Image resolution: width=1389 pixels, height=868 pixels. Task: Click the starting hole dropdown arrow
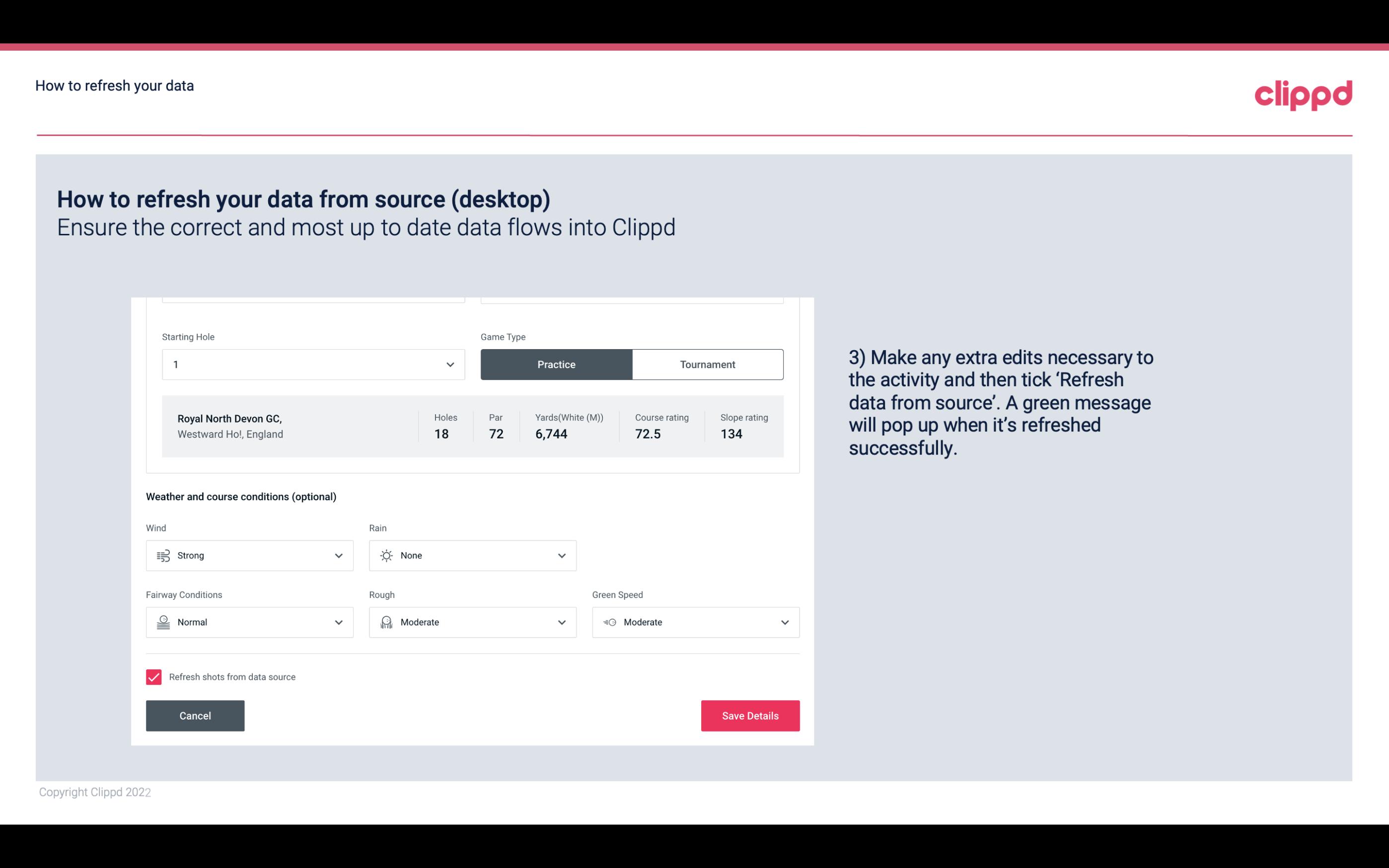tap(449, 364)
